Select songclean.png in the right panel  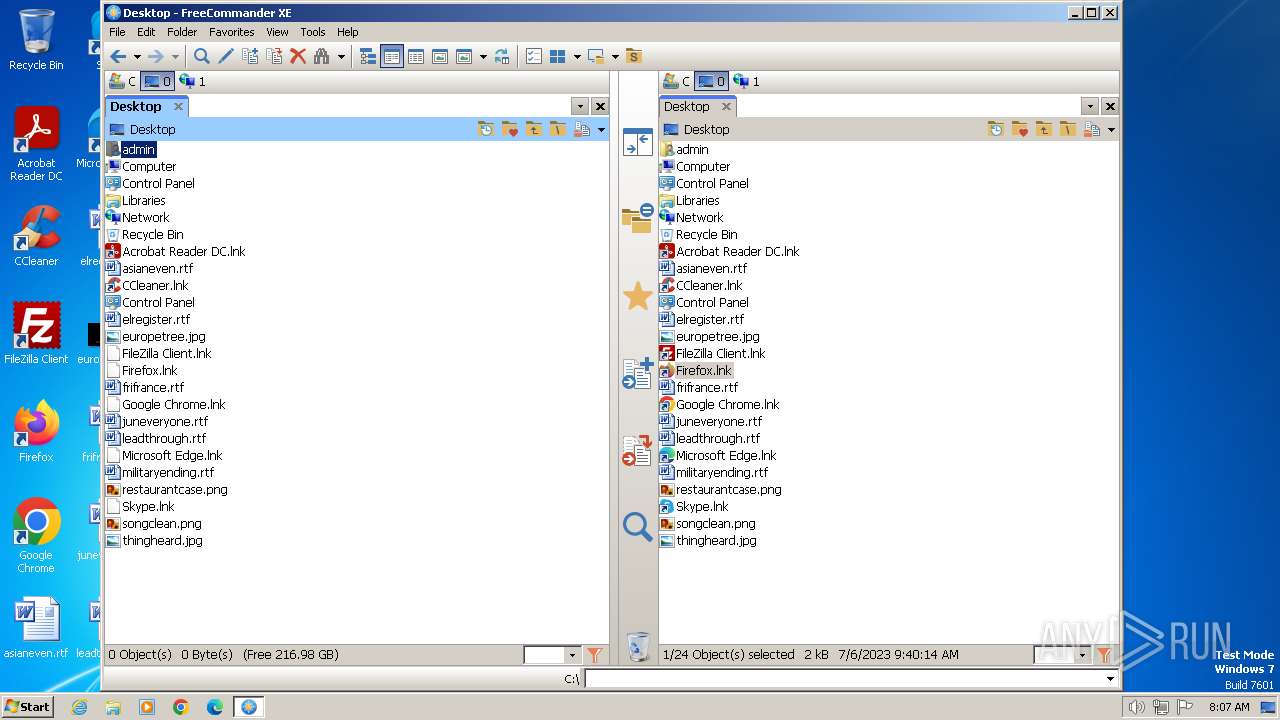pyautogui.click(x=707, y=524)
